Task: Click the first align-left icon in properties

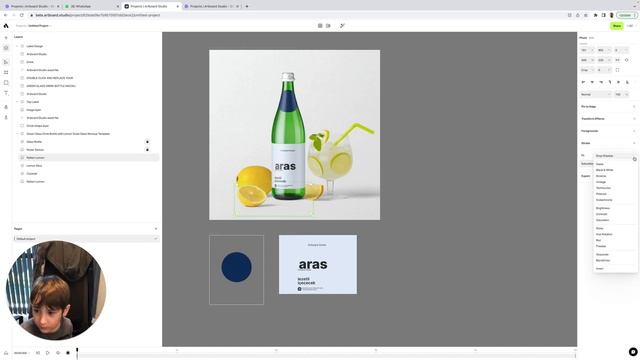Action: click(x=583, y=82)
